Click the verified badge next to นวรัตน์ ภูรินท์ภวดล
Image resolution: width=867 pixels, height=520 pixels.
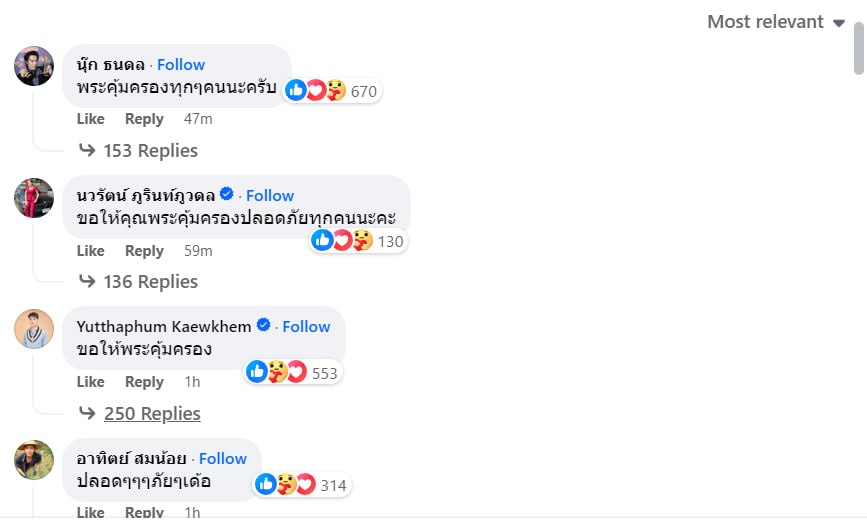(227, 195)
